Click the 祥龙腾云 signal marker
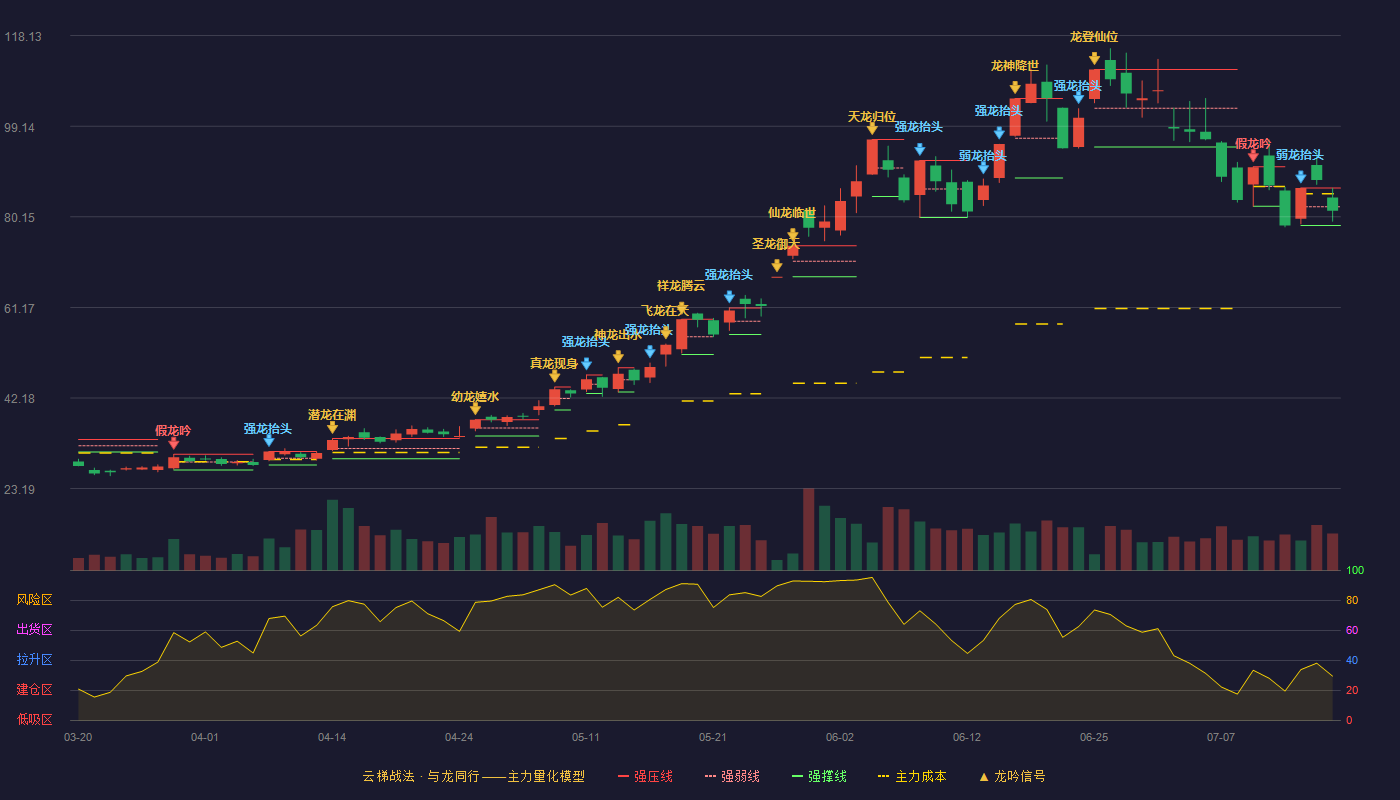Screen dimensions: 1400x800 coord(681,308)
